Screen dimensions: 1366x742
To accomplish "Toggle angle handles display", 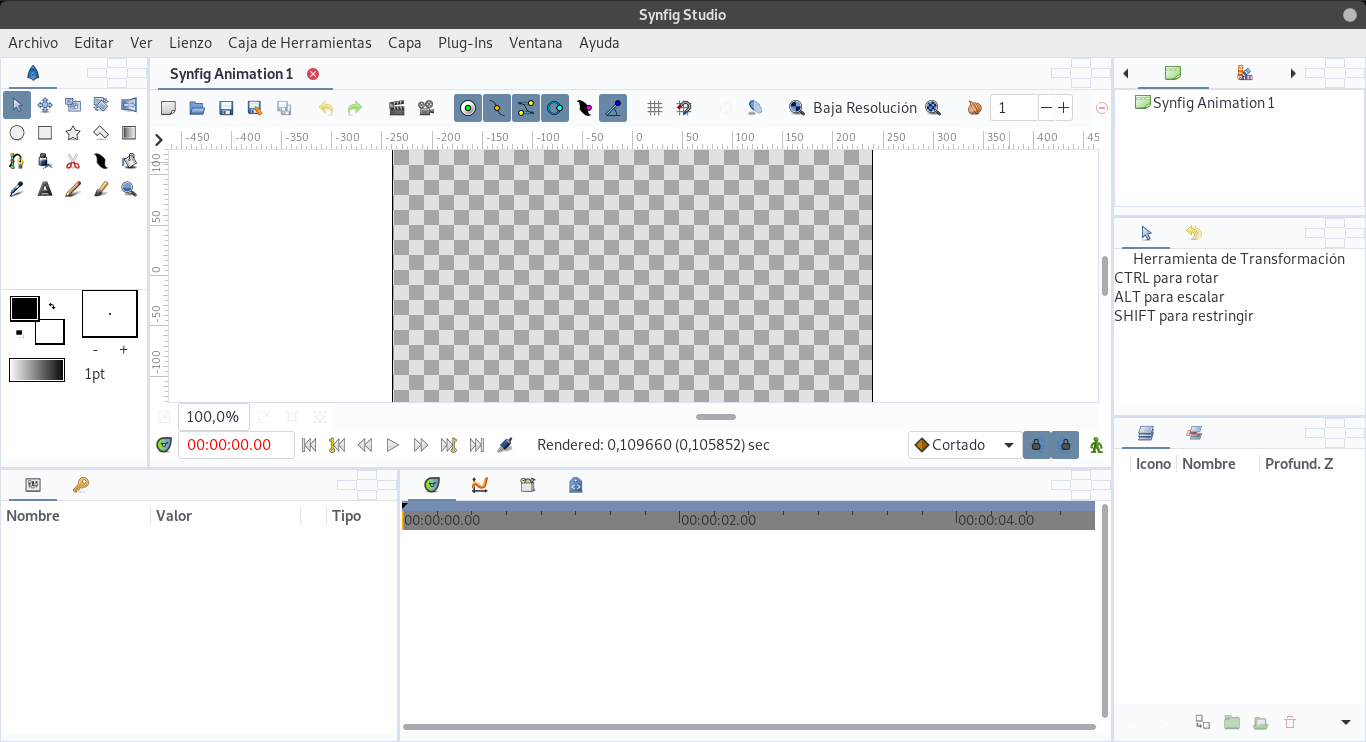I will (614, 108).
